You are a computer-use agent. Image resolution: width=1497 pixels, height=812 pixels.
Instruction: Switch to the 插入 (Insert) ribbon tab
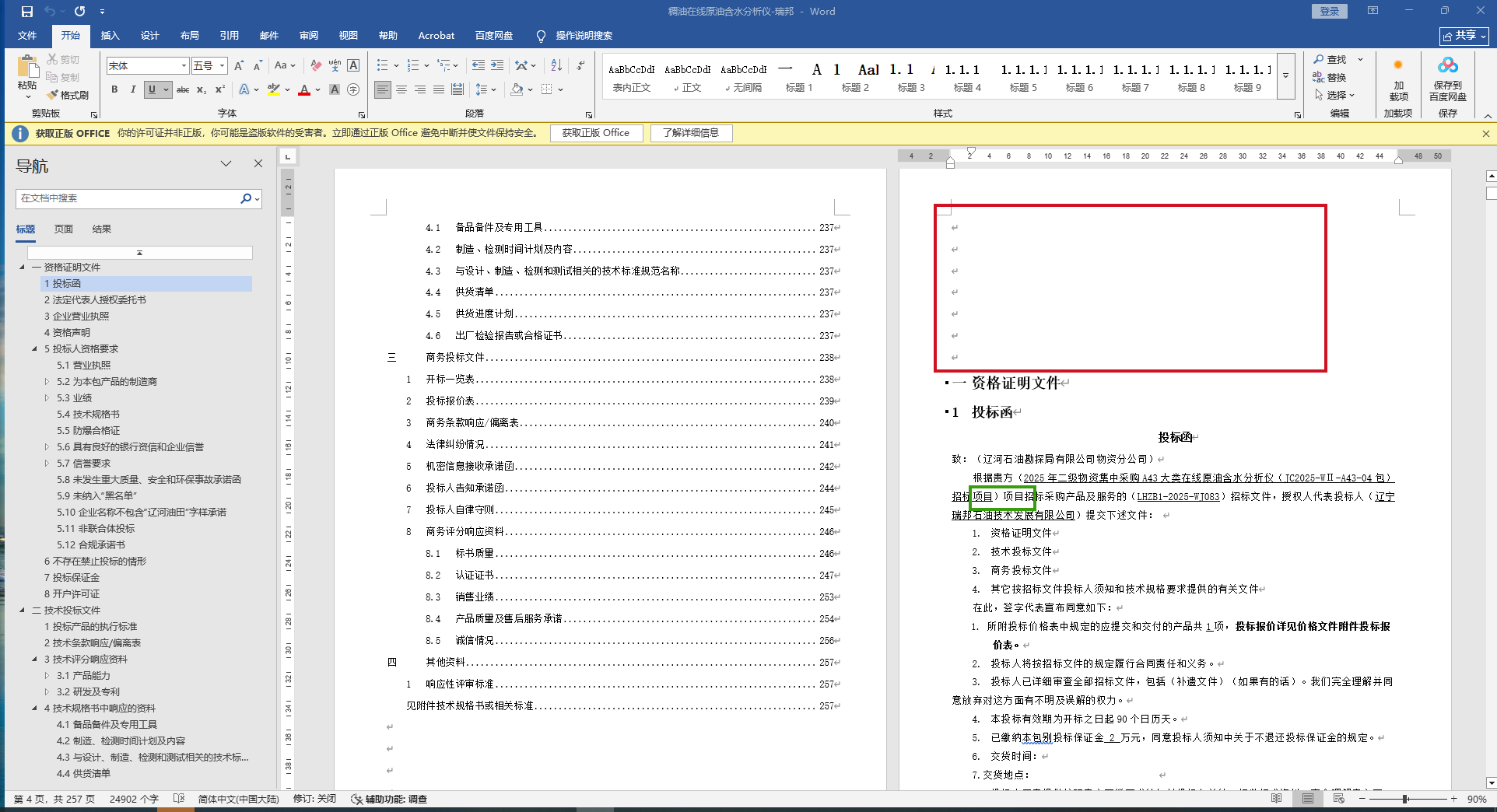[x=110, y=36]
